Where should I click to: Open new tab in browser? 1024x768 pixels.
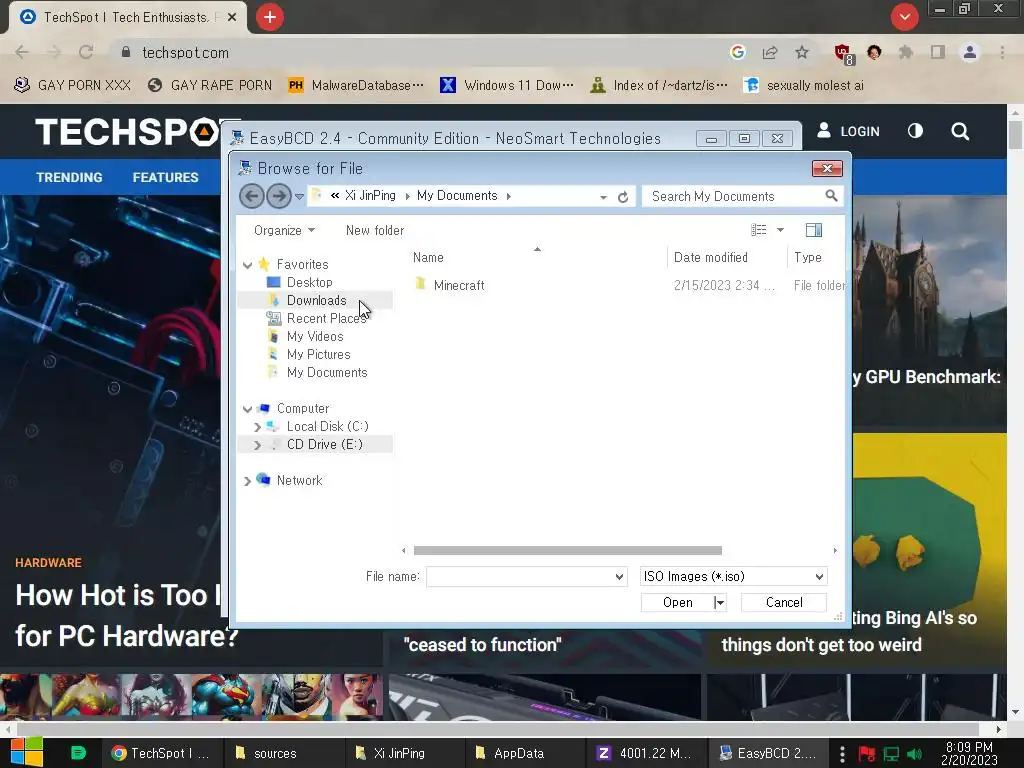click(270, 17)
